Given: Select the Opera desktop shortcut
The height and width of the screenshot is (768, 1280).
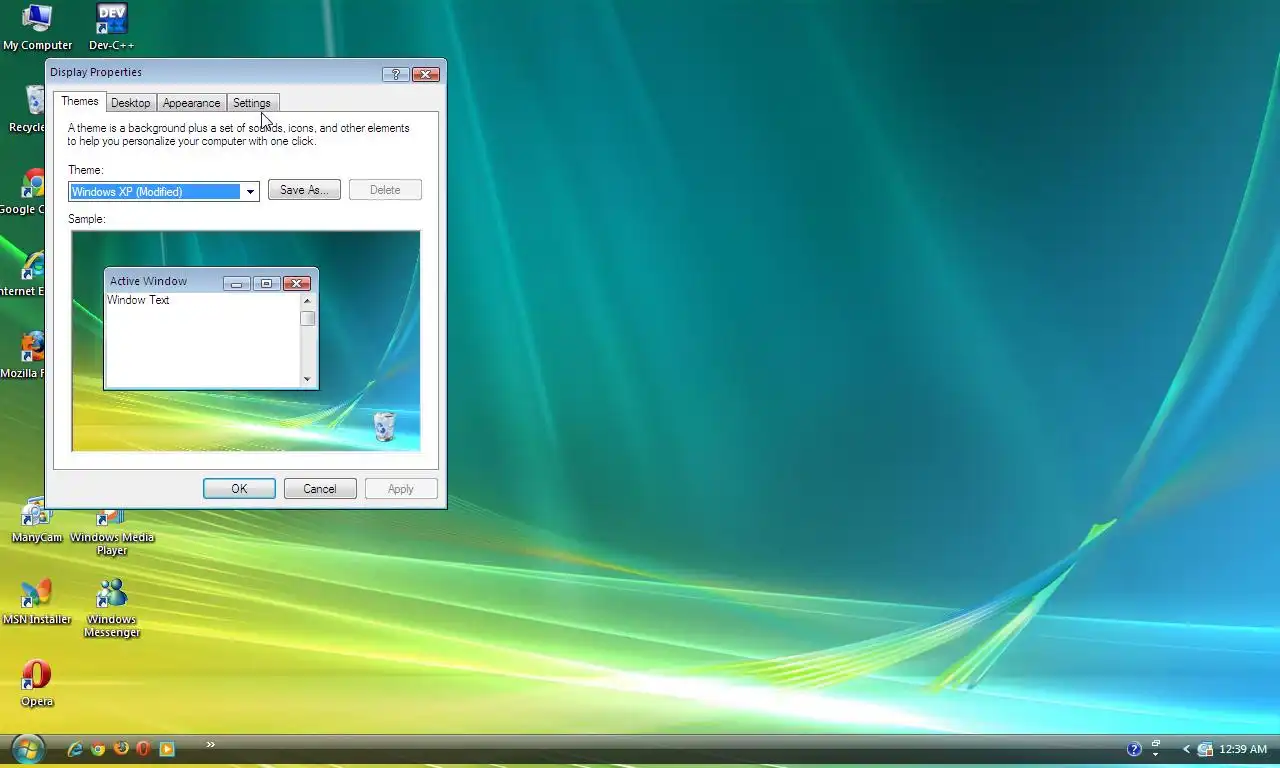Looking at the screenshot, I should pyautogui.click(x=37, y=683).
